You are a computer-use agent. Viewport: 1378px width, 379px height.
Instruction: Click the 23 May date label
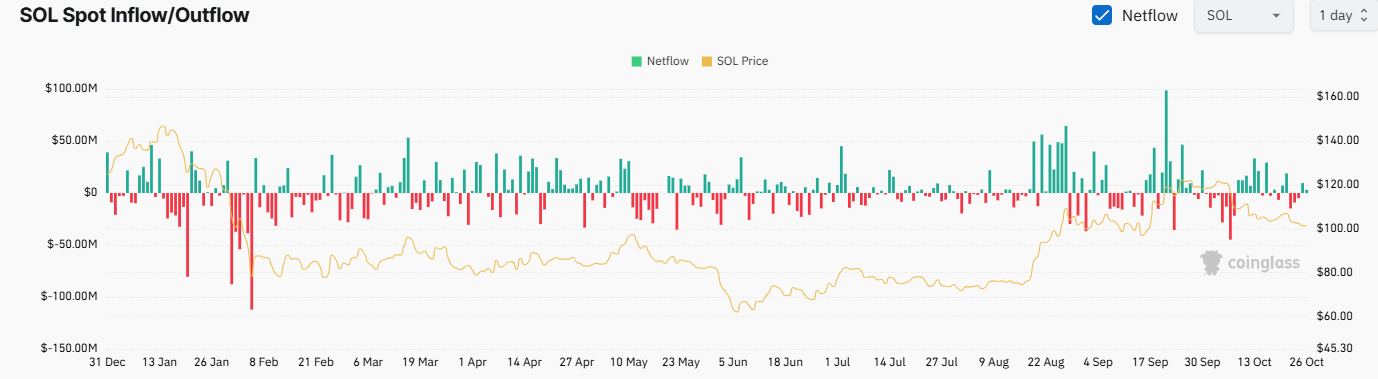pyautogui.click(x=680, y=362)
